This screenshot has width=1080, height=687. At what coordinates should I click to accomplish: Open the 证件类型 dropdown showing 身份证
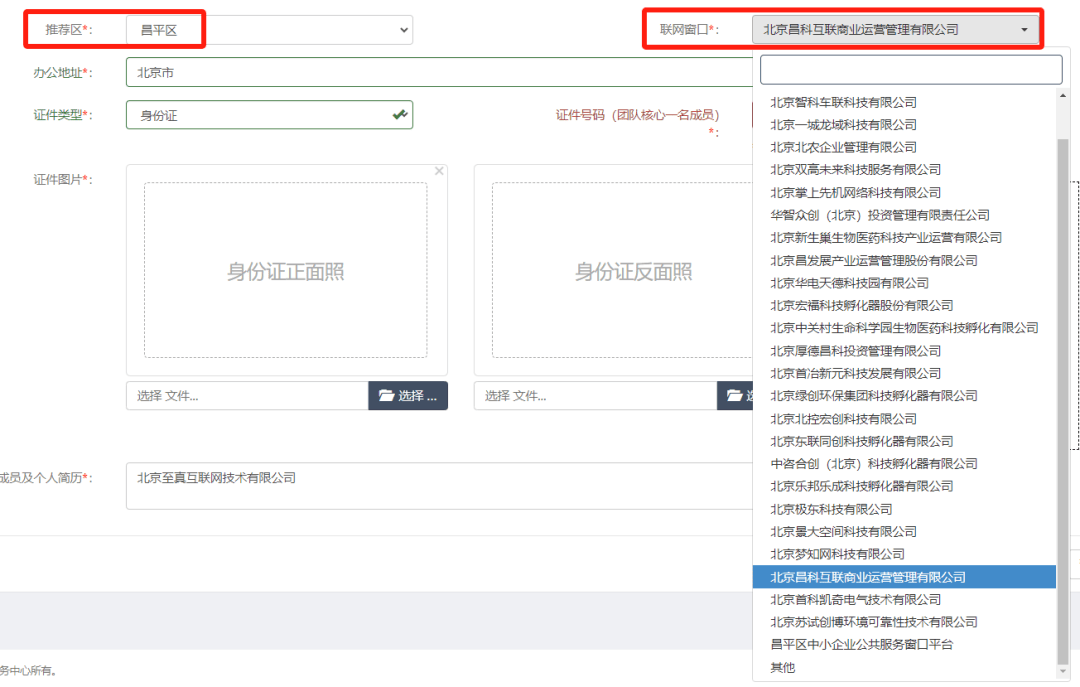269,115
